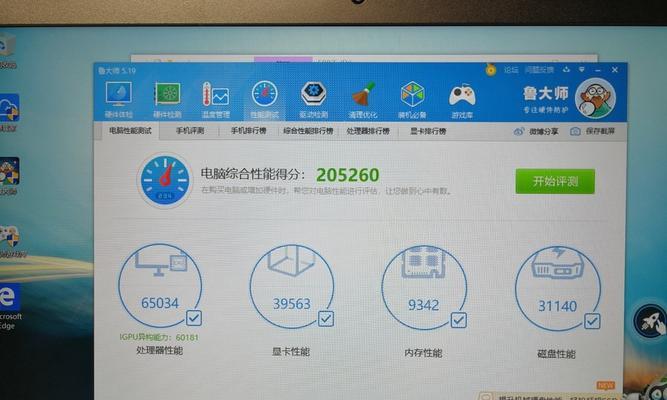This screenshot has height=400, width=667.
Task: Switch to 手机排行榜 tab
Action: 248,131
